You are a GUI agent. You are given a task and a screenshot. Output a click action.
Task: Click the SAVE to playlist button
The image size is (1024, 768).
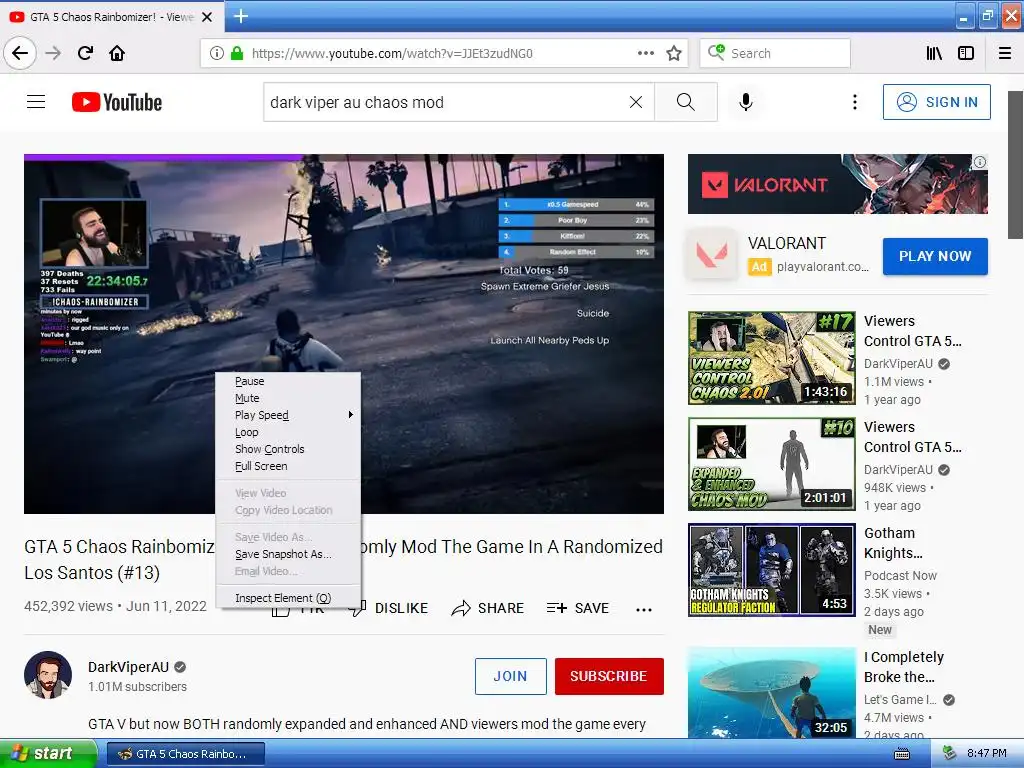tap(578, 608)
